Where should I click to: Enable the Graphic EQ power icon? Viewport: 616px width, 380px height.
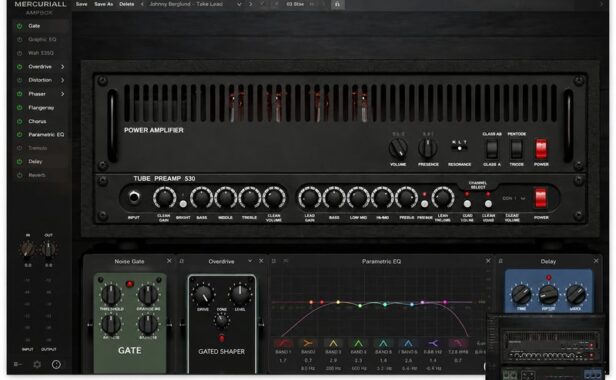point(19,40)
